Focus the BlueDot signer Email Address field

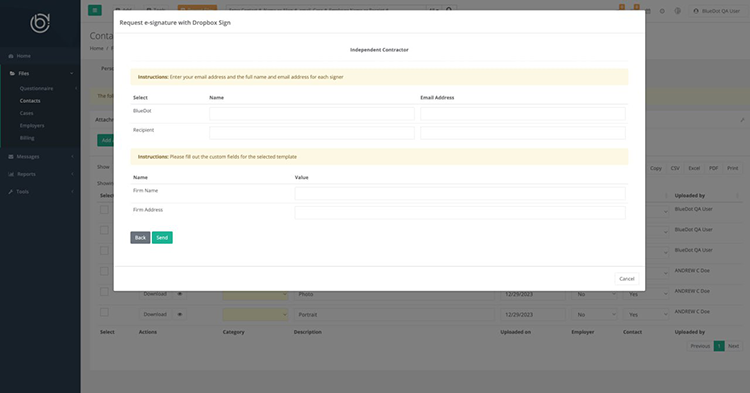tap(523, 113)
